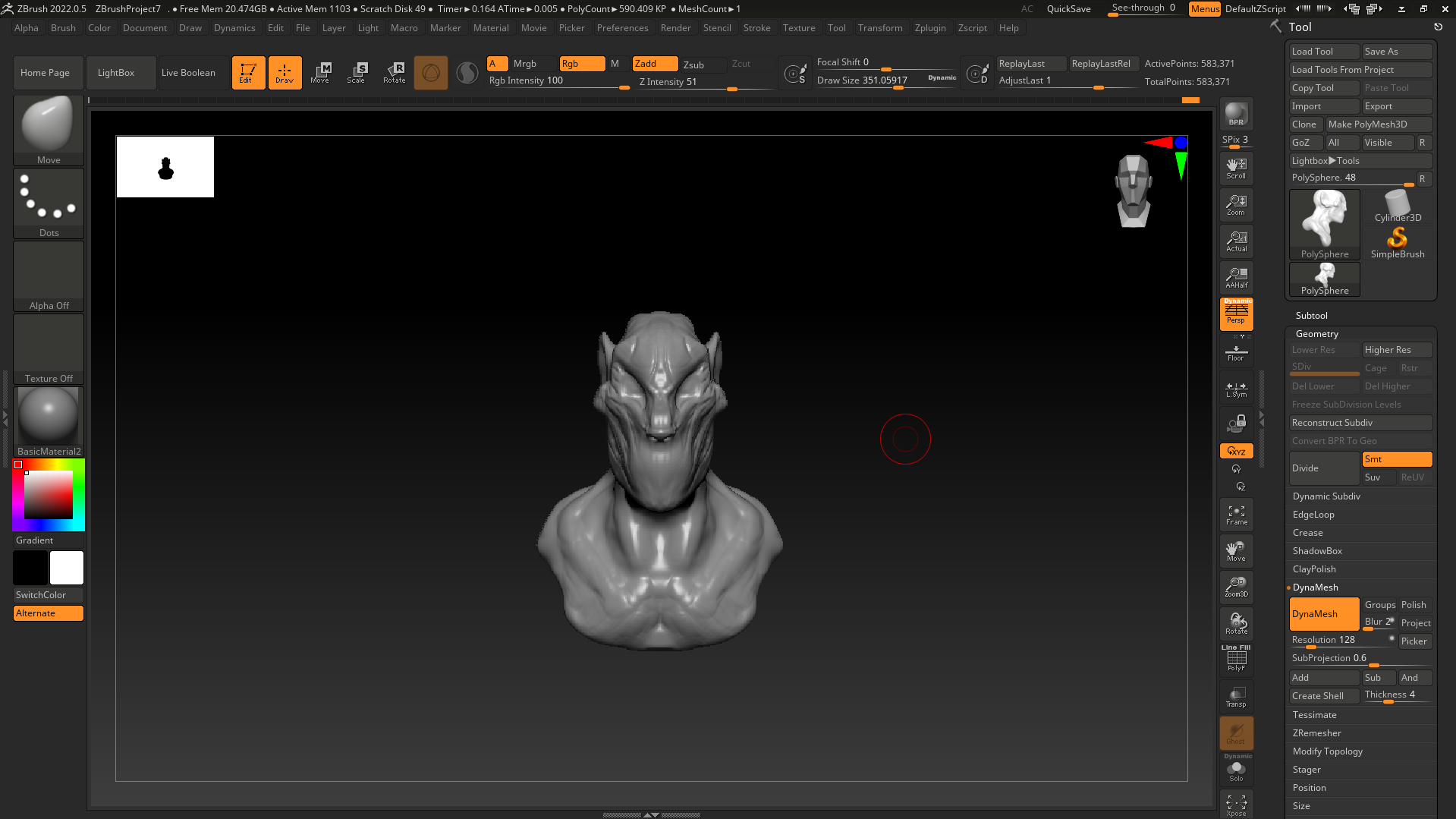Click the AAHalf zoom icon
The height and width of the screenshot is (819, 1456).
click(1236, 278)
